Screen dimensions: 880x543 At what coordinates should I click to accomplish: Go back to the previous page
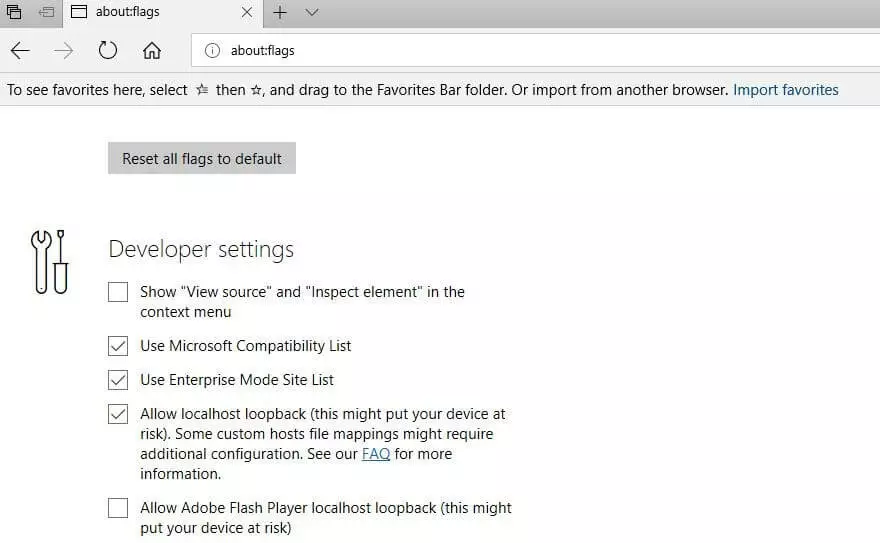[x=20, y=50]
